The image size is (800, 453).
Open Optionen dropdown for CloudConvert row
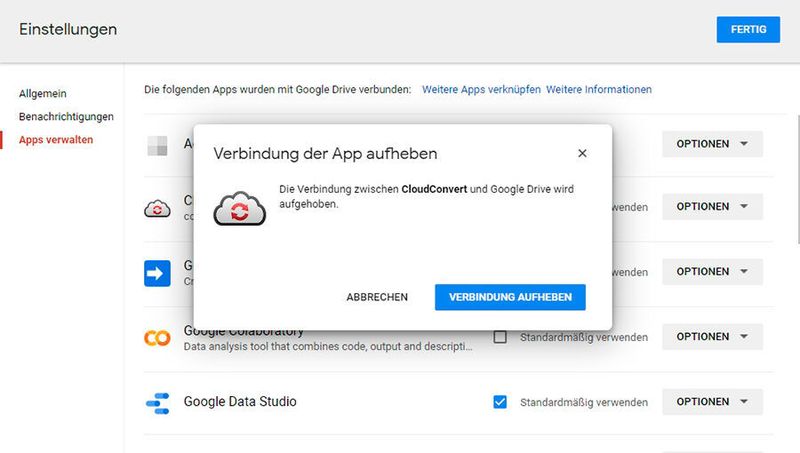coord(712,207)
